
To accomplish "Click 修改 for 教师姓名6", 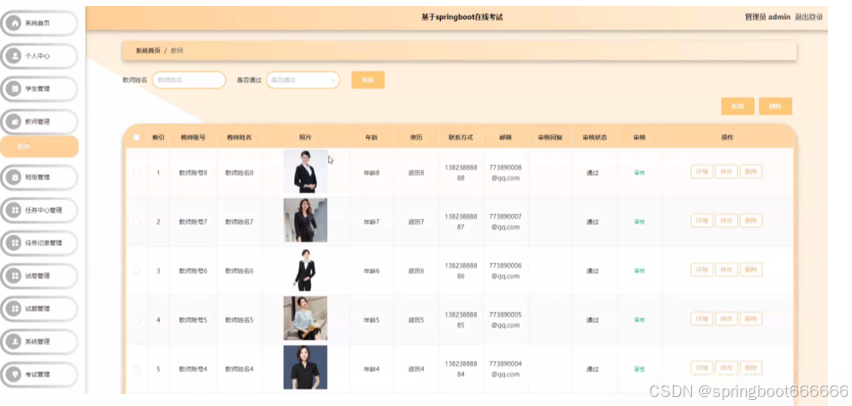I will pyautogui.click(x=726, y=270).
